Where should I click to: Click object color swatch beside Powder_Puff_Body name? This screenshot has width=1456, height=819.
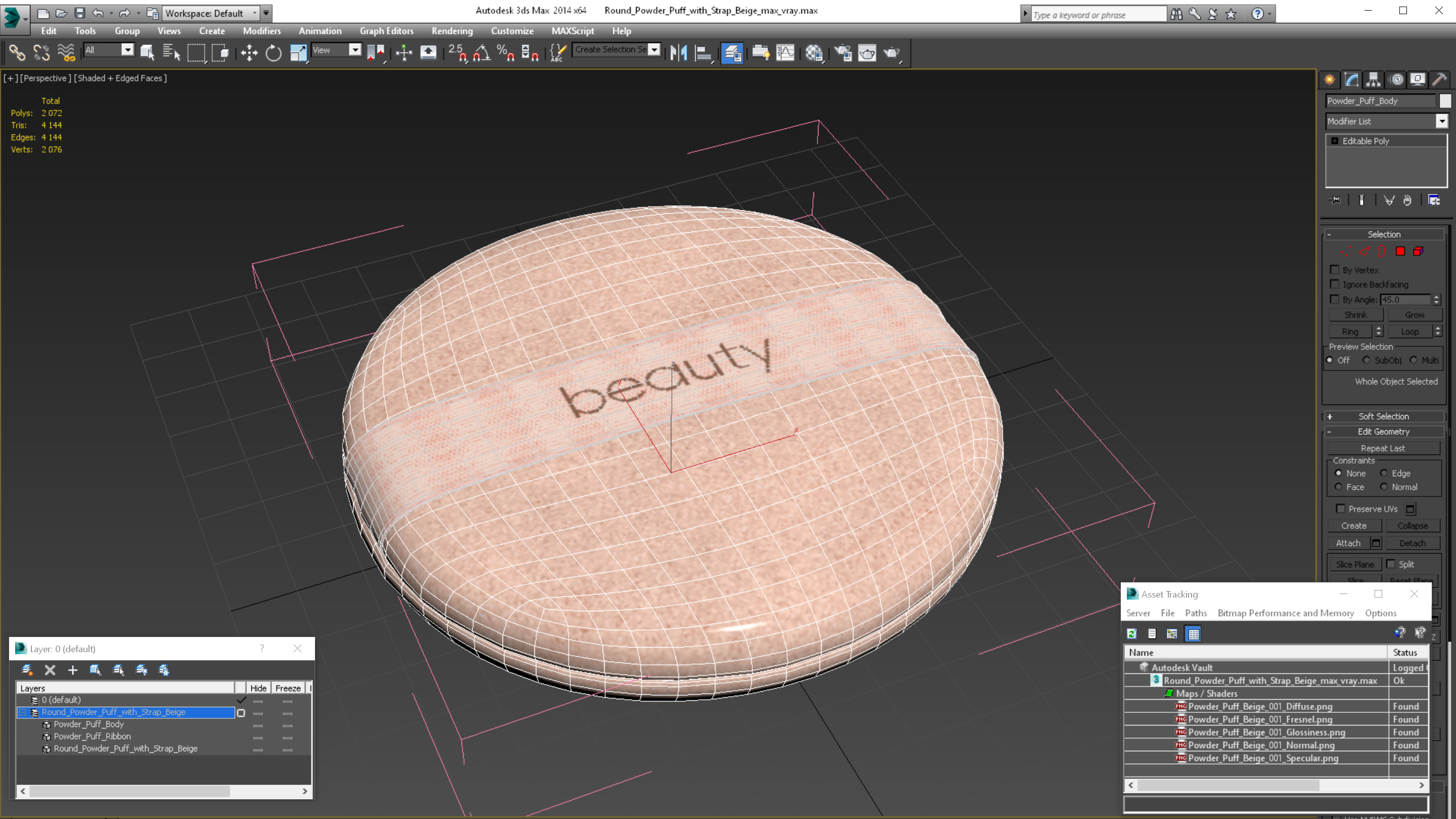pyautogui.click(x=1445, y=101)
